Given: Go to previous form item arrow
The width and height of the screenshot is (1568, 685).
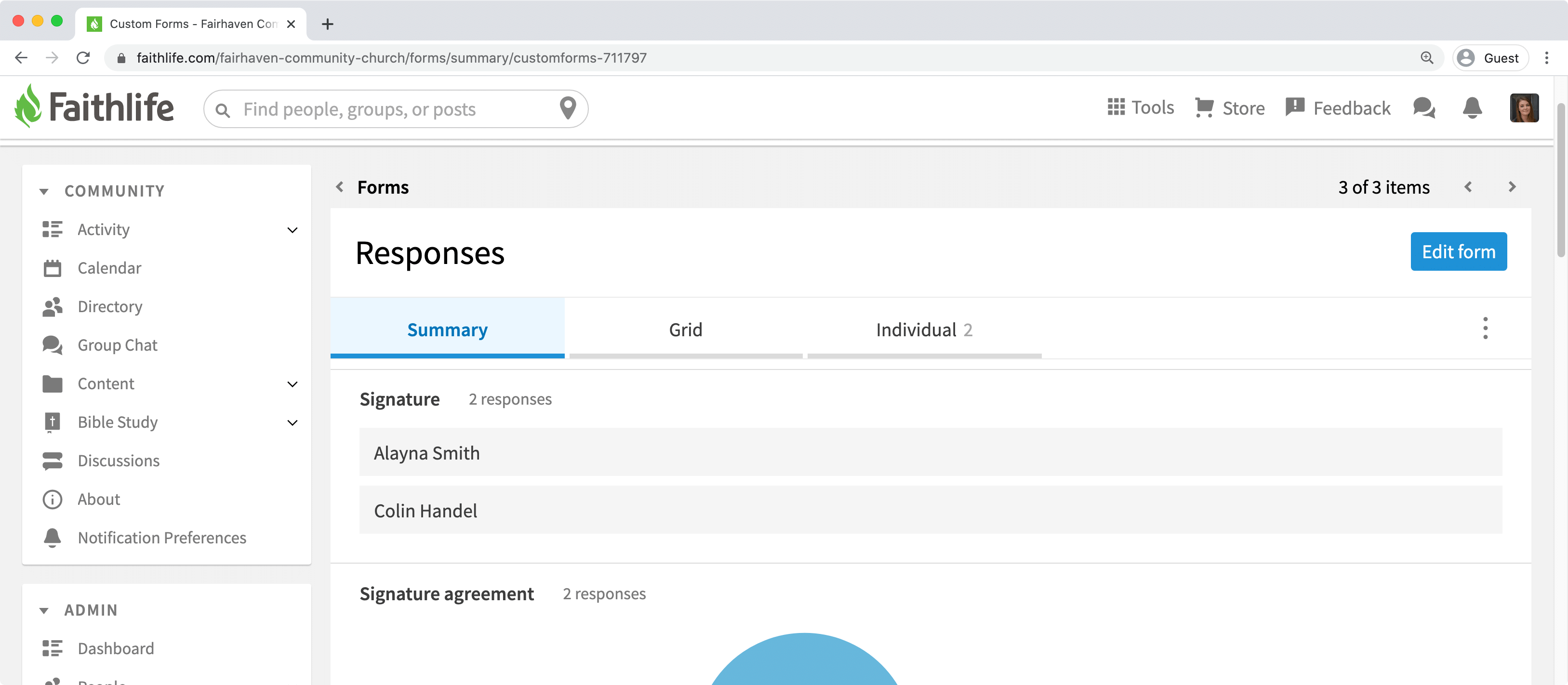Looking at the screenshot, I should (x=1468, y=187).
